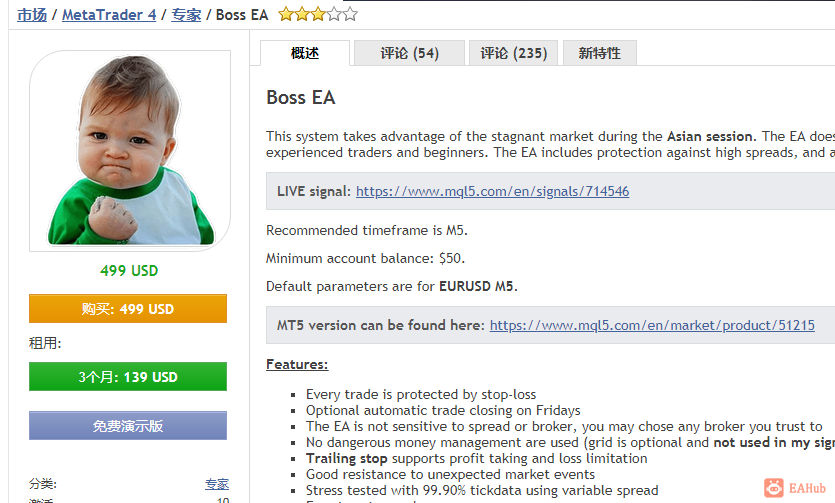Click 'Optional automatic trade closing on Fridays' bullet

443,410
